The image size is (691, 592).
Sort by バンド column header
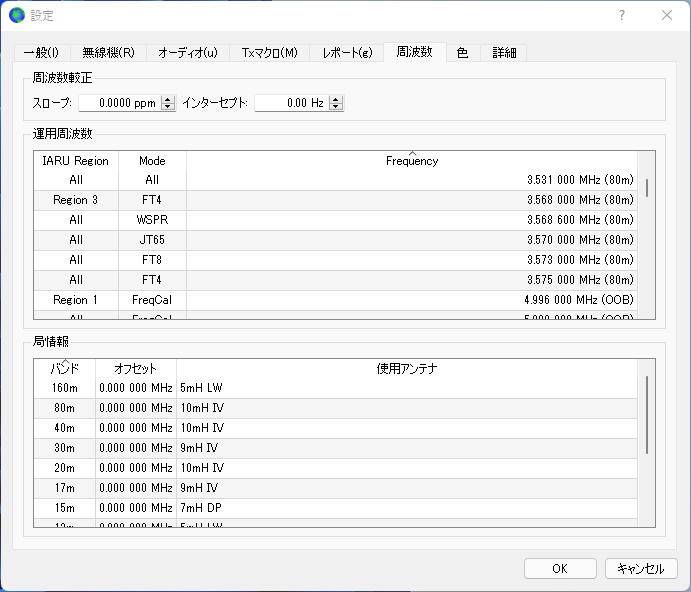[x=65, y=369]
